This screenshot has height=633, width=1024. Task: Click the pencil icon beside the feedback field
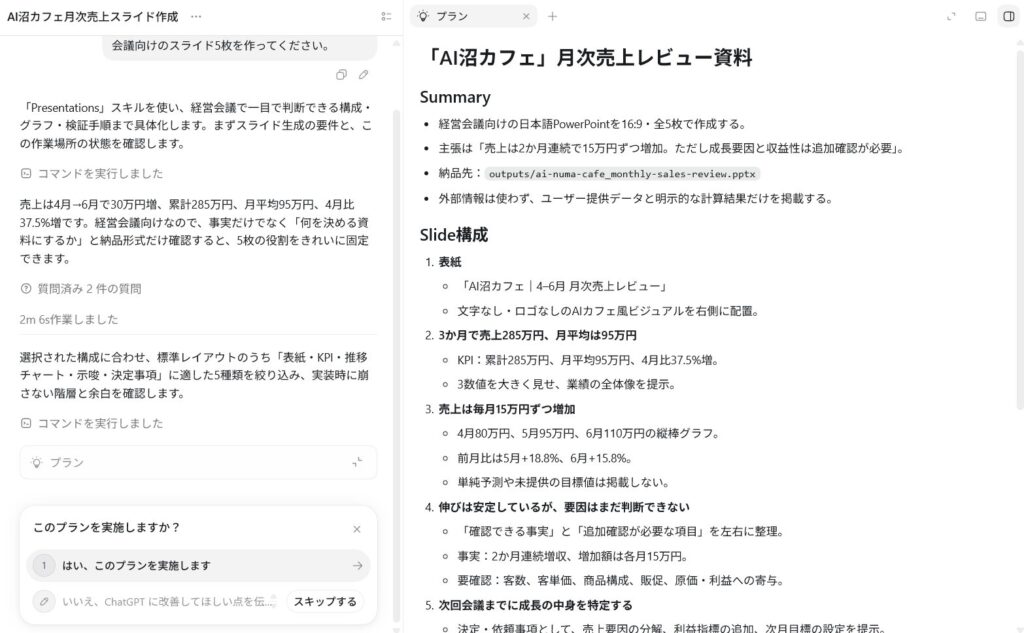(44, 602)
